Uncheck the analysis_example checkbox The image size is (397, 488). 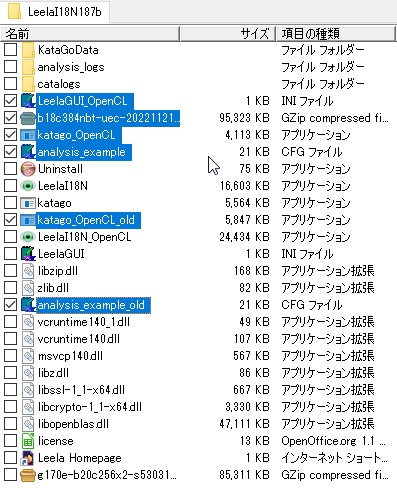[x=11, y=152]
